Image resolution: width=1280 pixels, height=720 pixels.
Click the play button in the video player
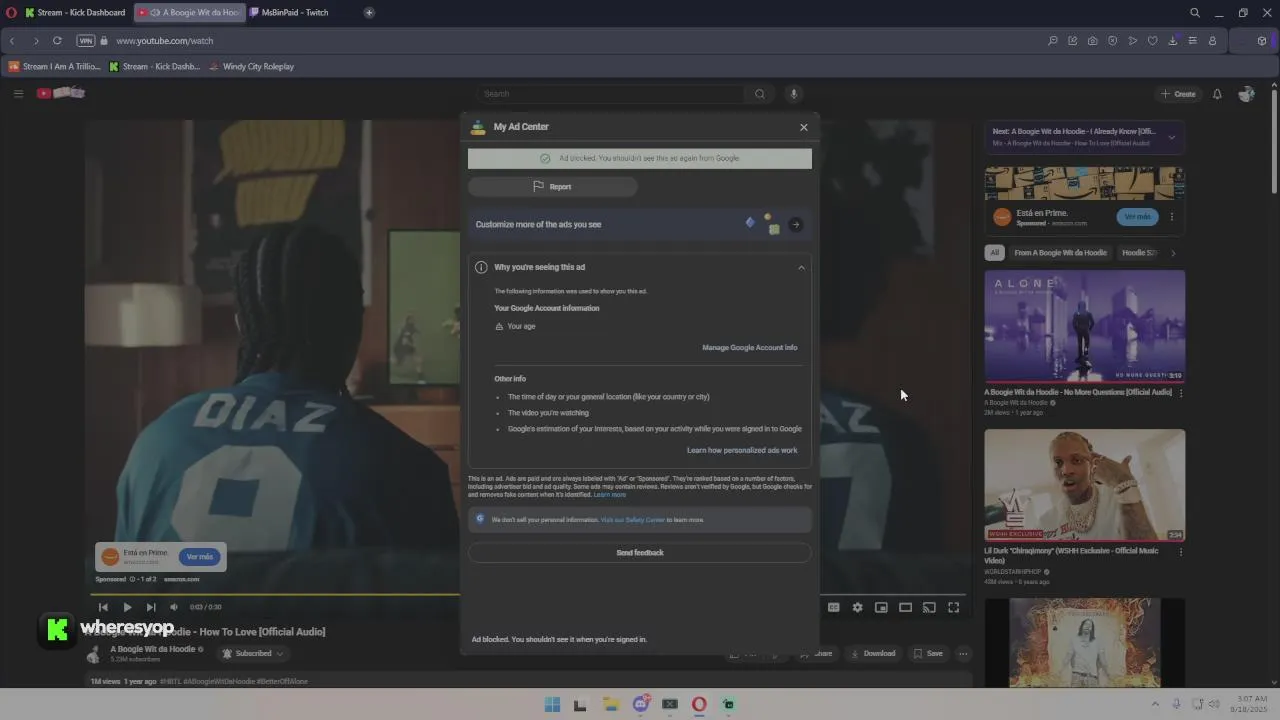coord(127,607)
